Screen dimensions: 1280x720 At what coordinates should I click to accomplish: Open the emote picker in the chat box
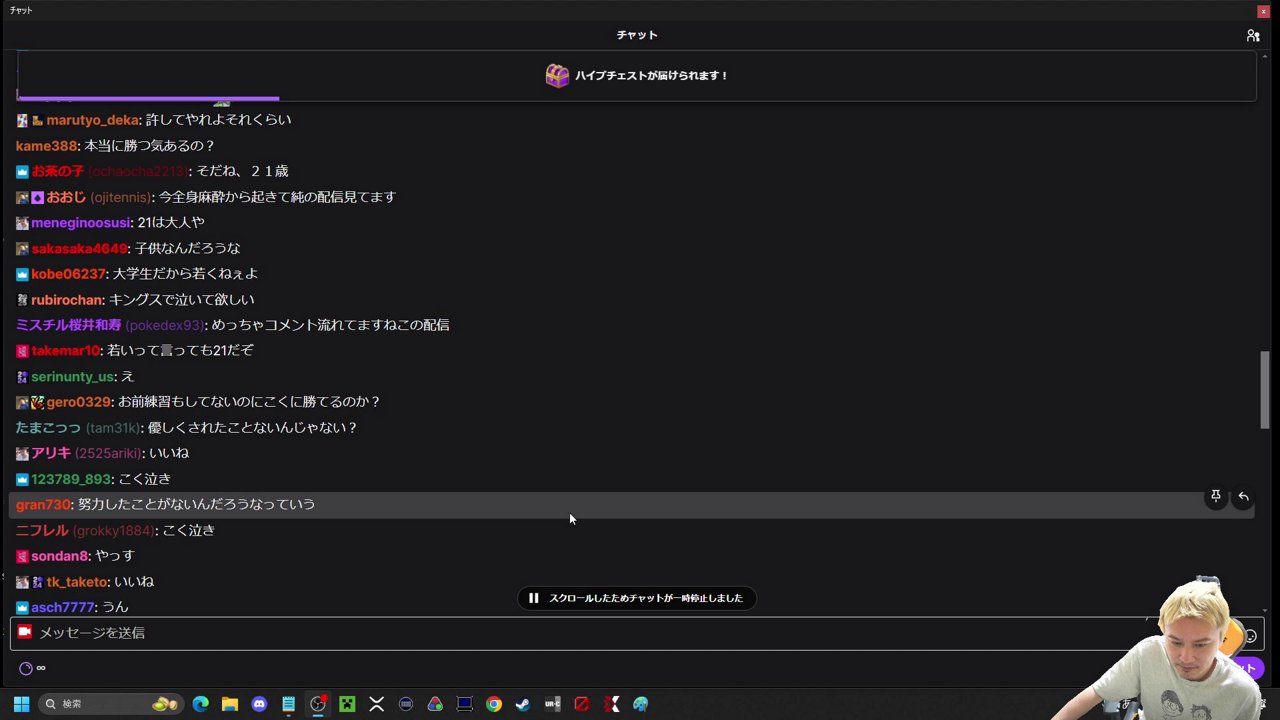(x=1250, y=635)
